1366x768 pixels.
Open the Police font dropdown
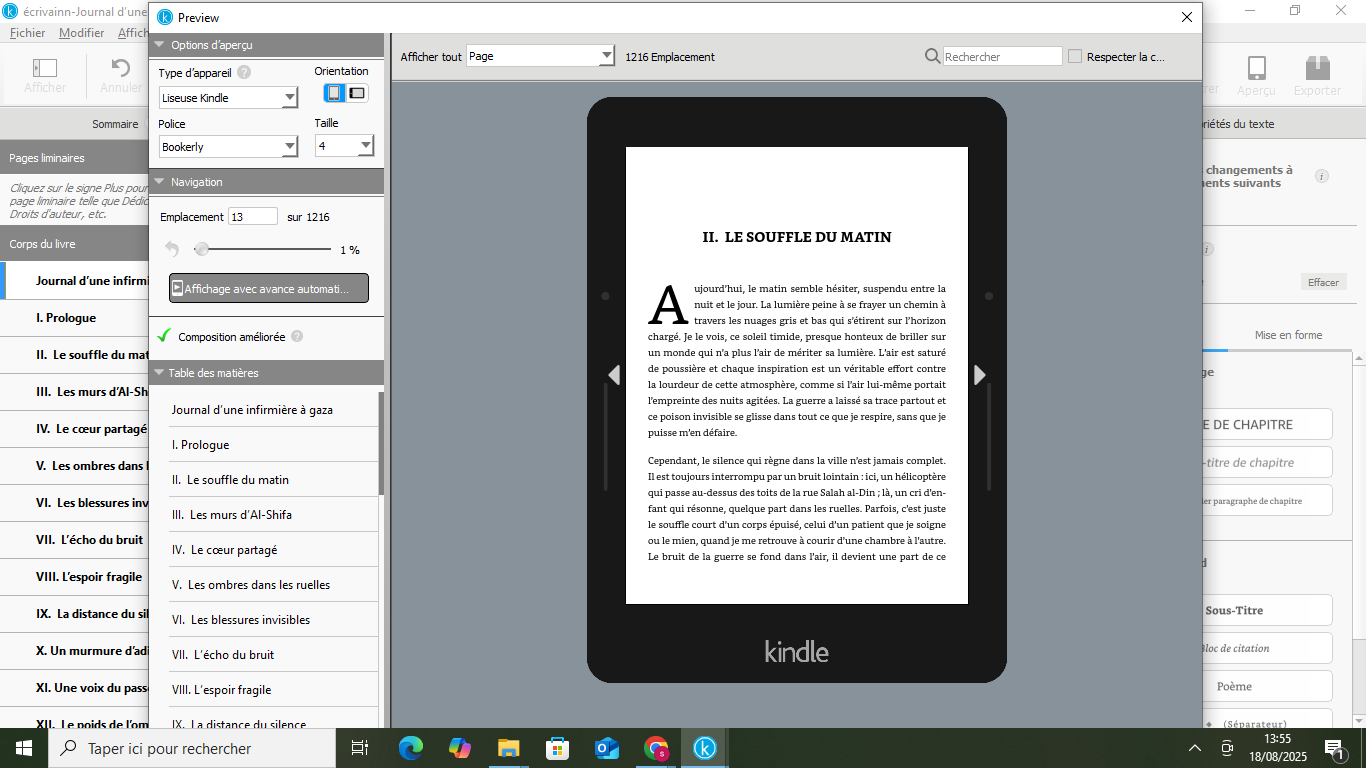pos(229,147)
